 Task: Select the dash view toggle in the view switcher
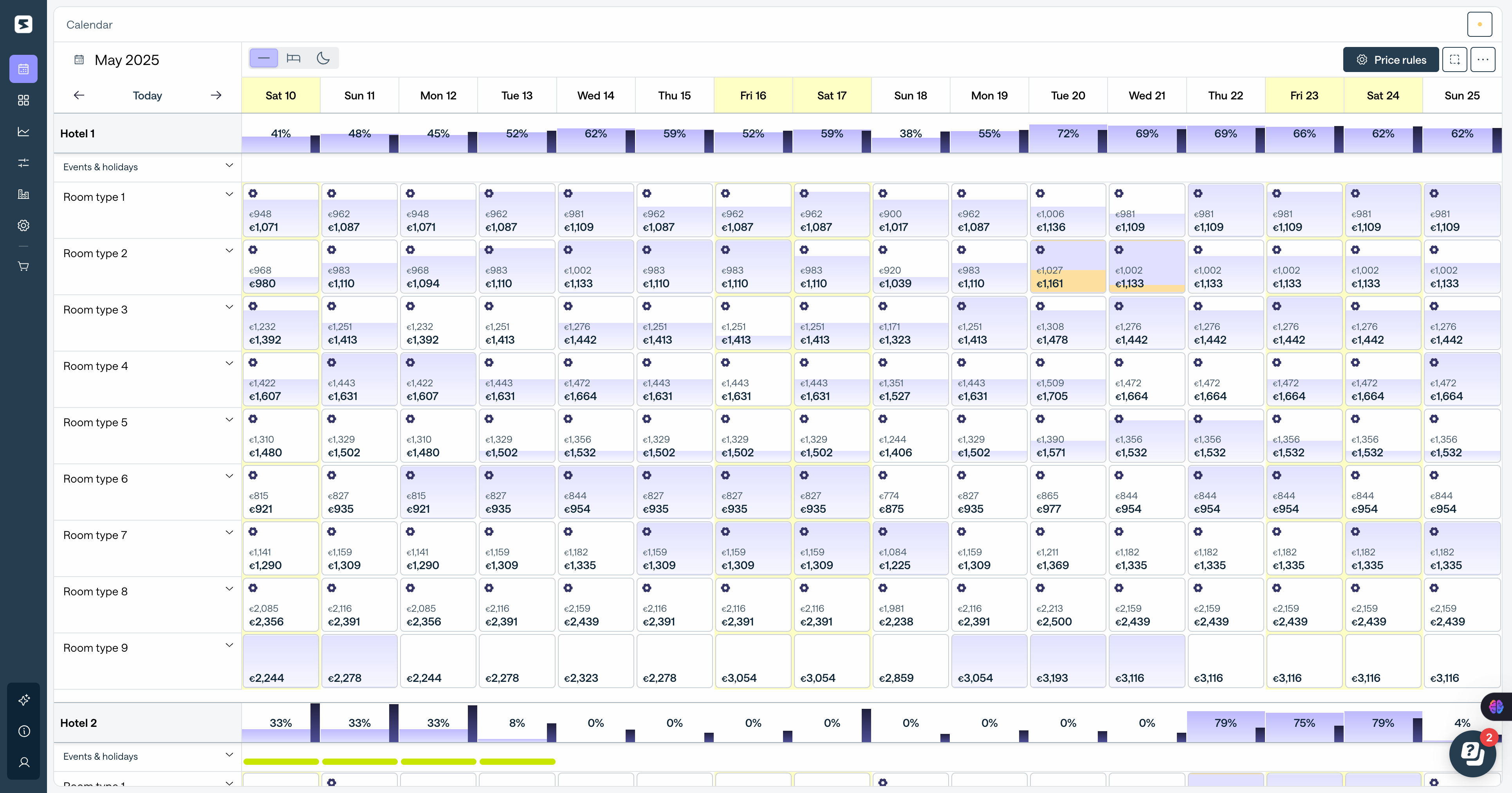[263, 58]
